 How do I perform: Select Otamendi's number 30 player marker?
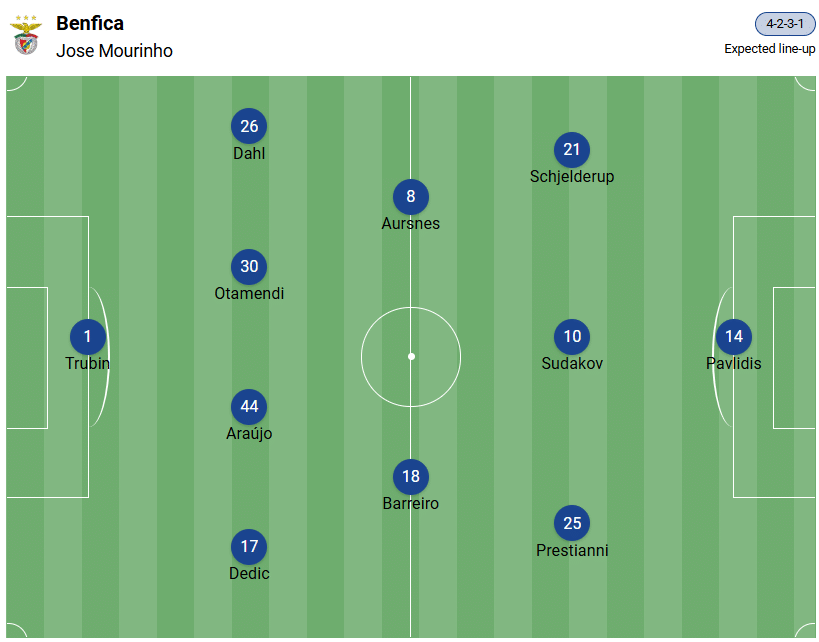pyautogui.click(x=249, y=267)
